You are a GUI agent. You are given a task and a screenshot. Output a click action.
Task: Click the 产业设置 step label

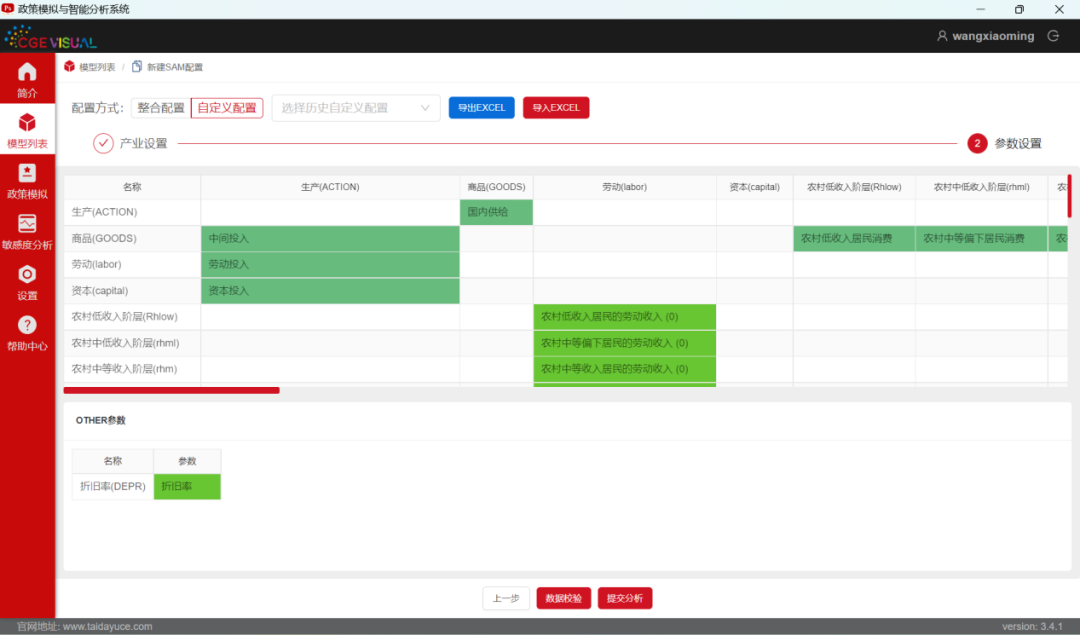pos(143,143)
